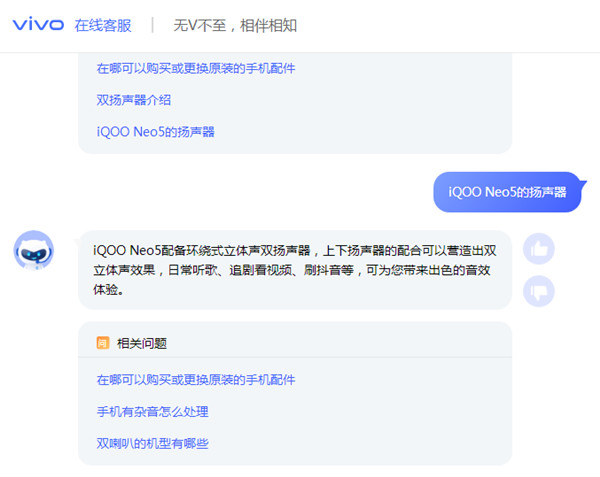The height and width of the screenshot is (477, 600).
Task: Click the slogan 无V不至，相伴相知
Action: [235, 26]
